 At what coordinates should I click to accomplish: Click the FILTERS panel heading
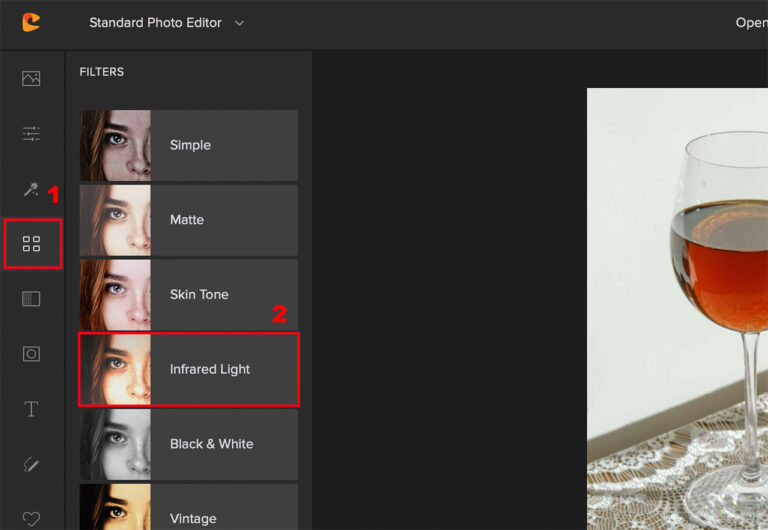point(102,72)
